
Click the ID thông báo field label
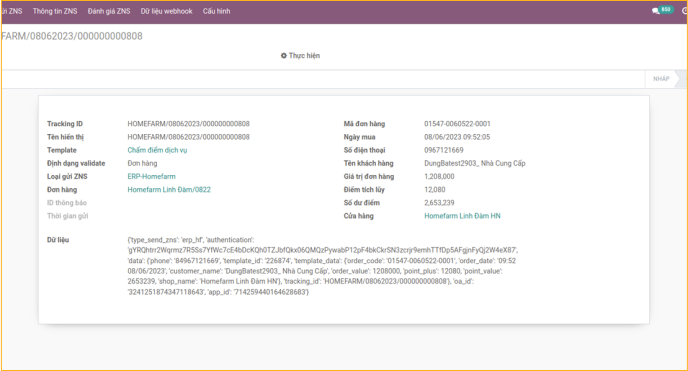click(67, 203)
